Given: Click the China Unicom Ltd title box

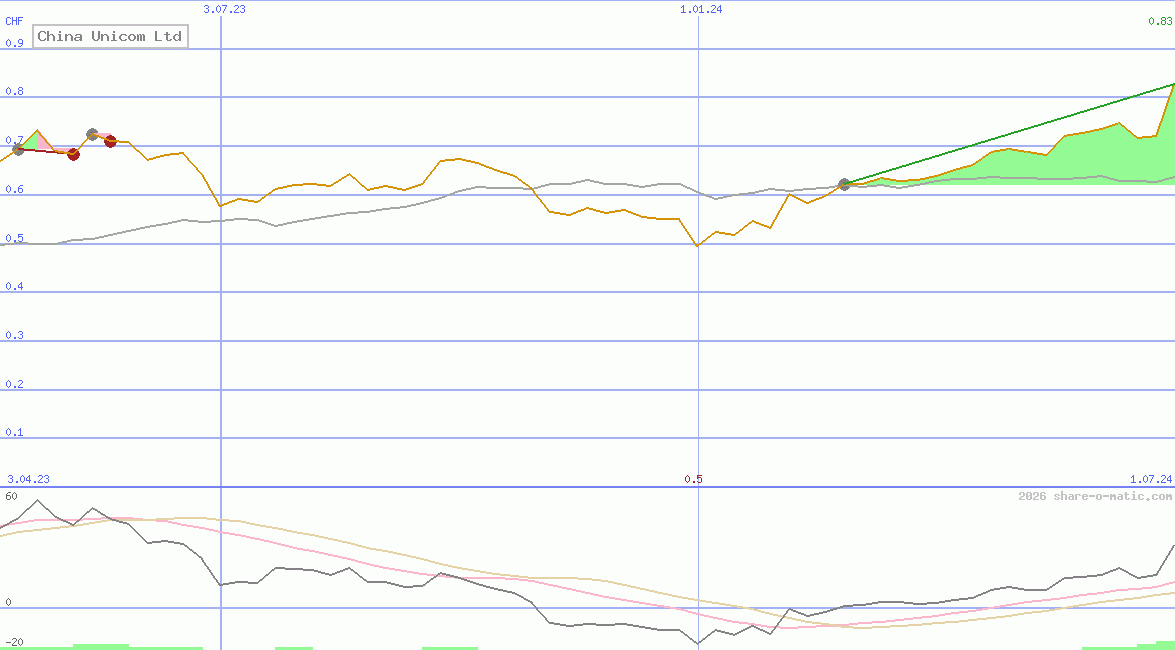Looking at the screenshot, I should coord(110,36).
